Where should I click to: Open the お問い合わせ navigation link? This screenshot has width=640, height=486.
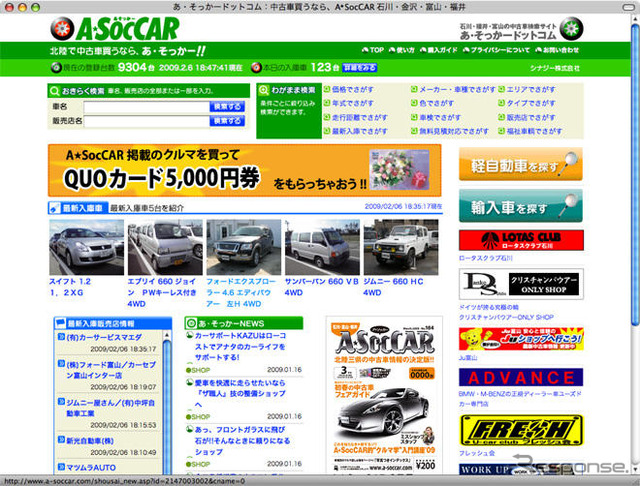click(x=557, y=50)
